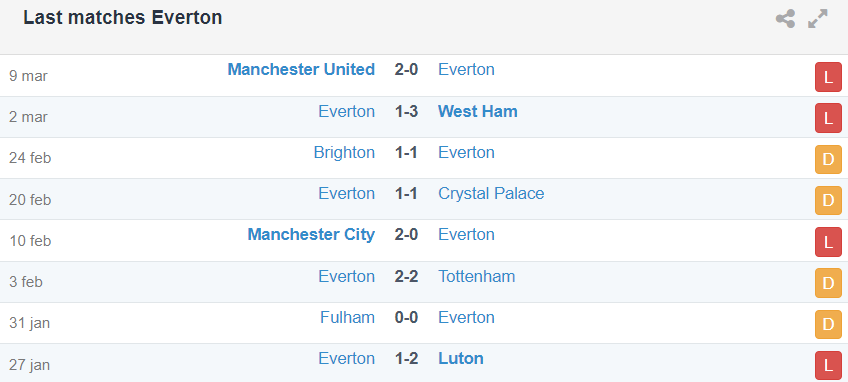This screenshot has width=848, height=382.
Task: Open the Manchester City team link
Action: point(311,235)
